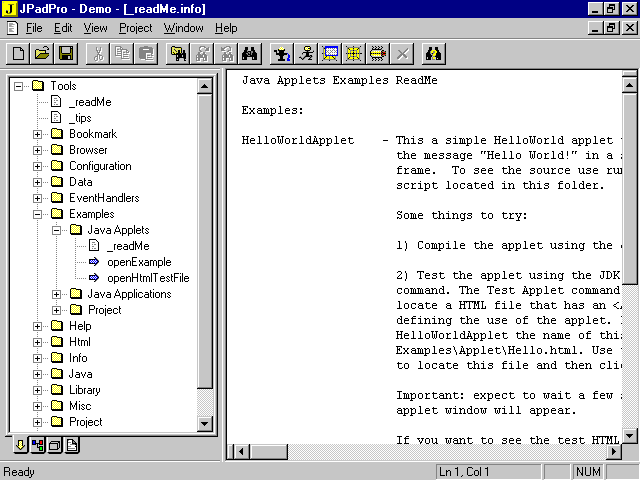Select the yellow down-arrow tab below tree
The width and height of the screenshot is (640, 480).
20,446
